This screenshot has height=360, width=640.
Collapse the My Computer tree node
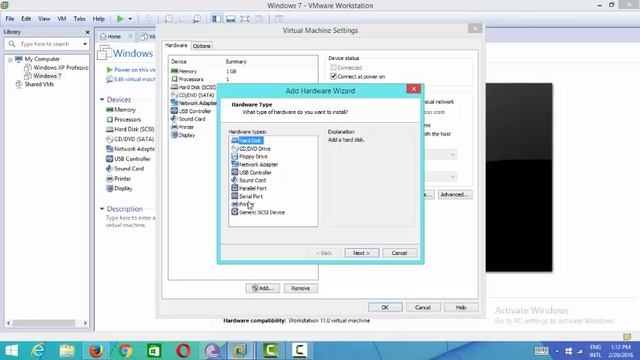[x=10, y=60]
